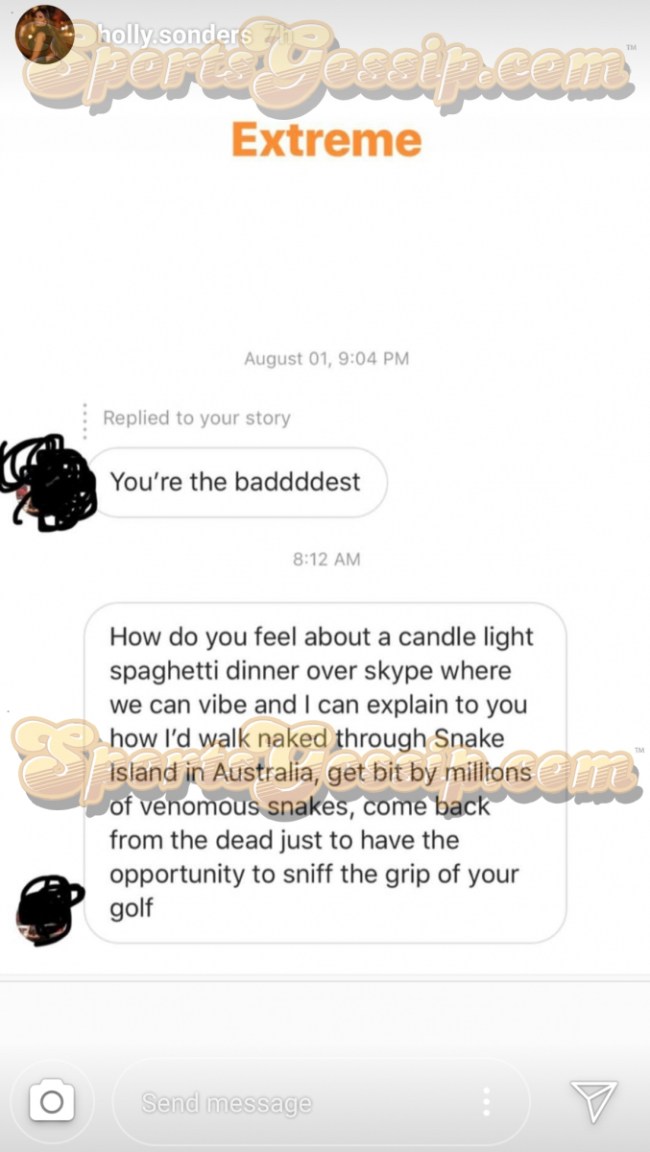The width and height of the screenshot is (650, 1152).
Task: Click the August 01, 9:04 PM timestamp
Action: pyautogui.click(x=326, y=359)
